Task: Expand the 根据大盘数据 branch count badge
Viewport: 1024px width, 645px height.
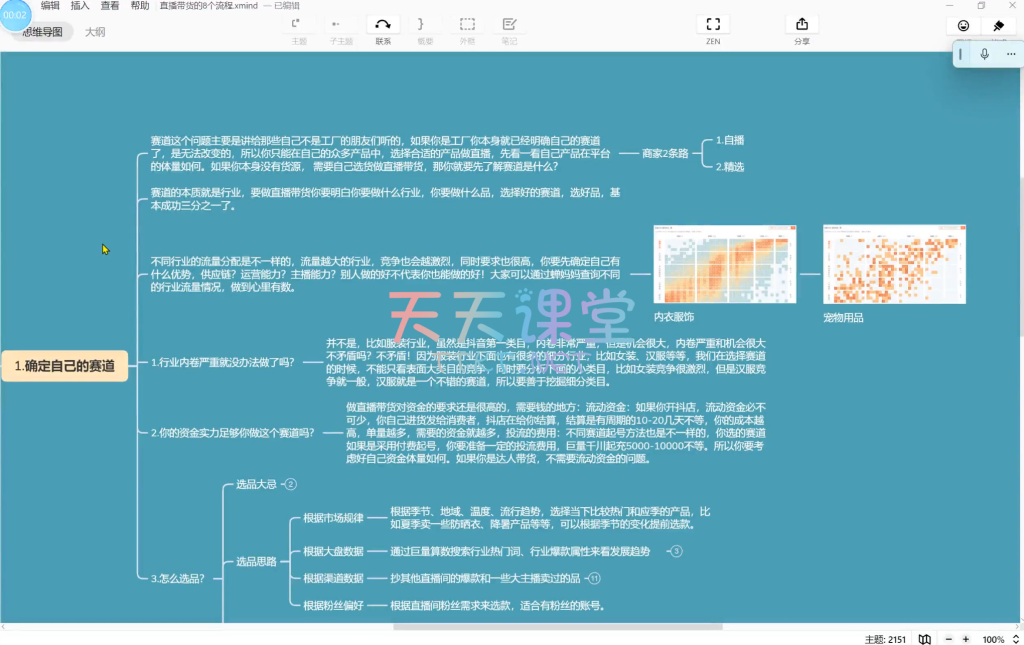Action: coord(676,551)
